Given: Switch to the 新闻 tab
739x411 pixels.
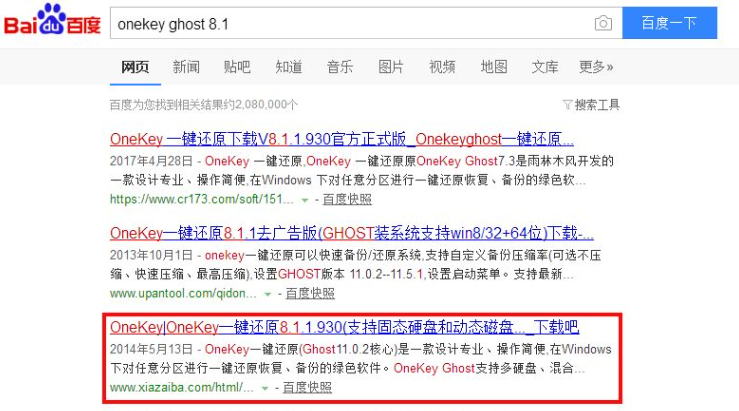Looking at the screenshot, I should click(186, 67).
